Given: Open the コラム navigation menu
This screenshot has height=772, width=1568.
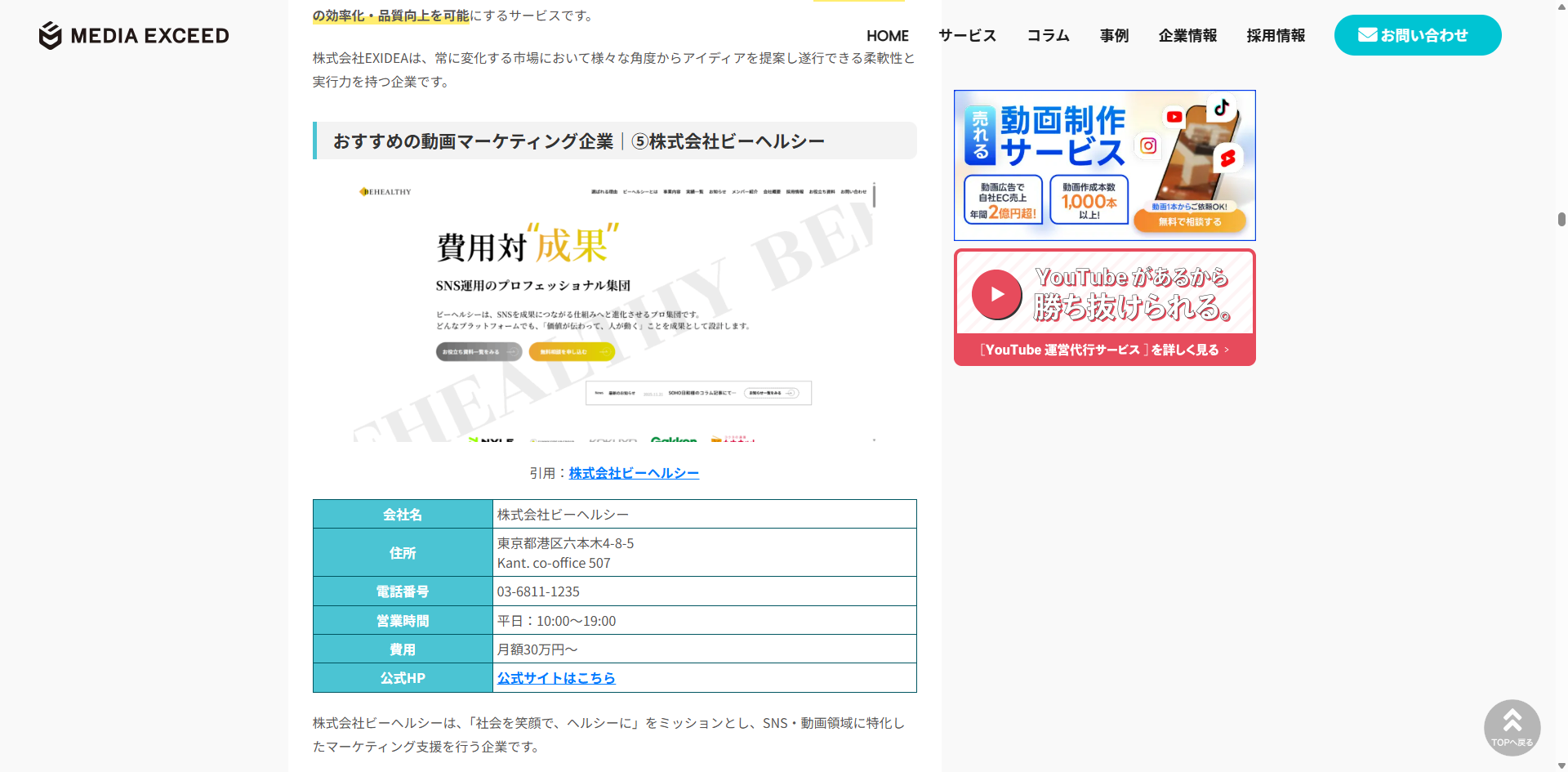Looking at the screenshot, I should pyautogui.click(x=1048, y=35).
